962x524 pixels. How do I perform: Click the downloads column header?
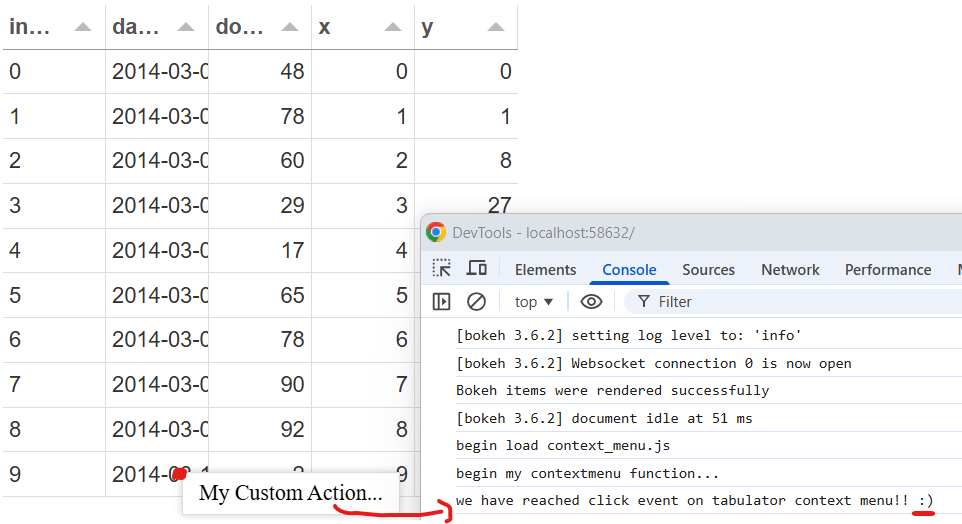pyautogui.click(x=241, y=27)
